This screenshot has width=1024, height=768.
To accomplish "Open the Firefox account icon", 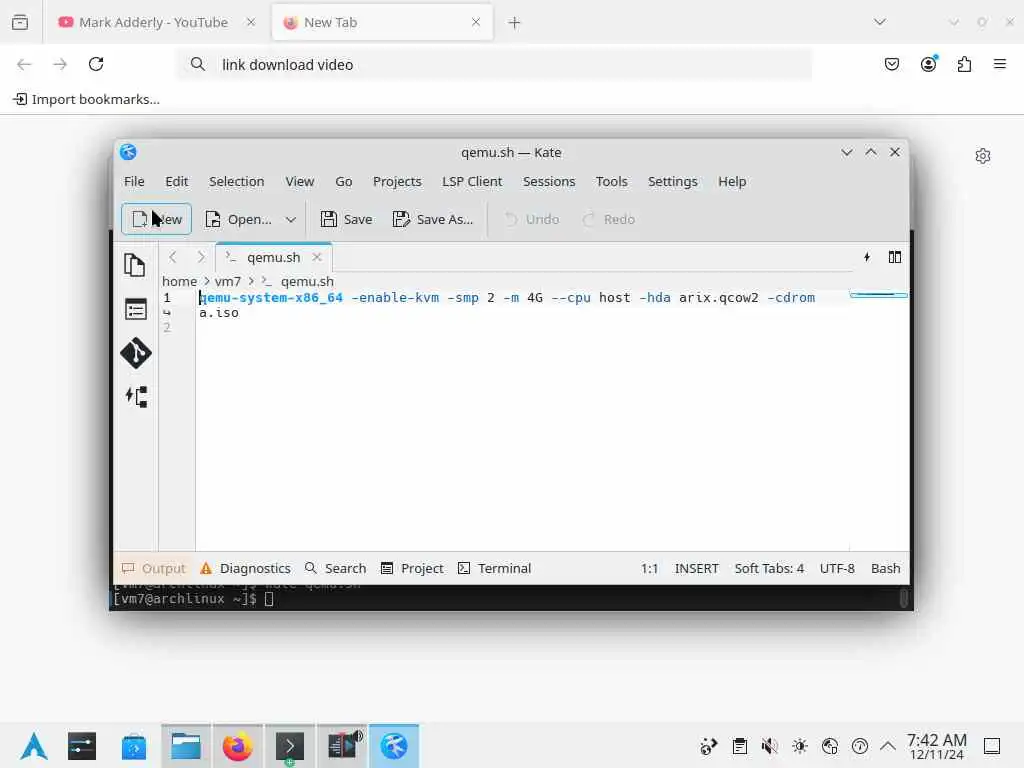I will 928,64.
